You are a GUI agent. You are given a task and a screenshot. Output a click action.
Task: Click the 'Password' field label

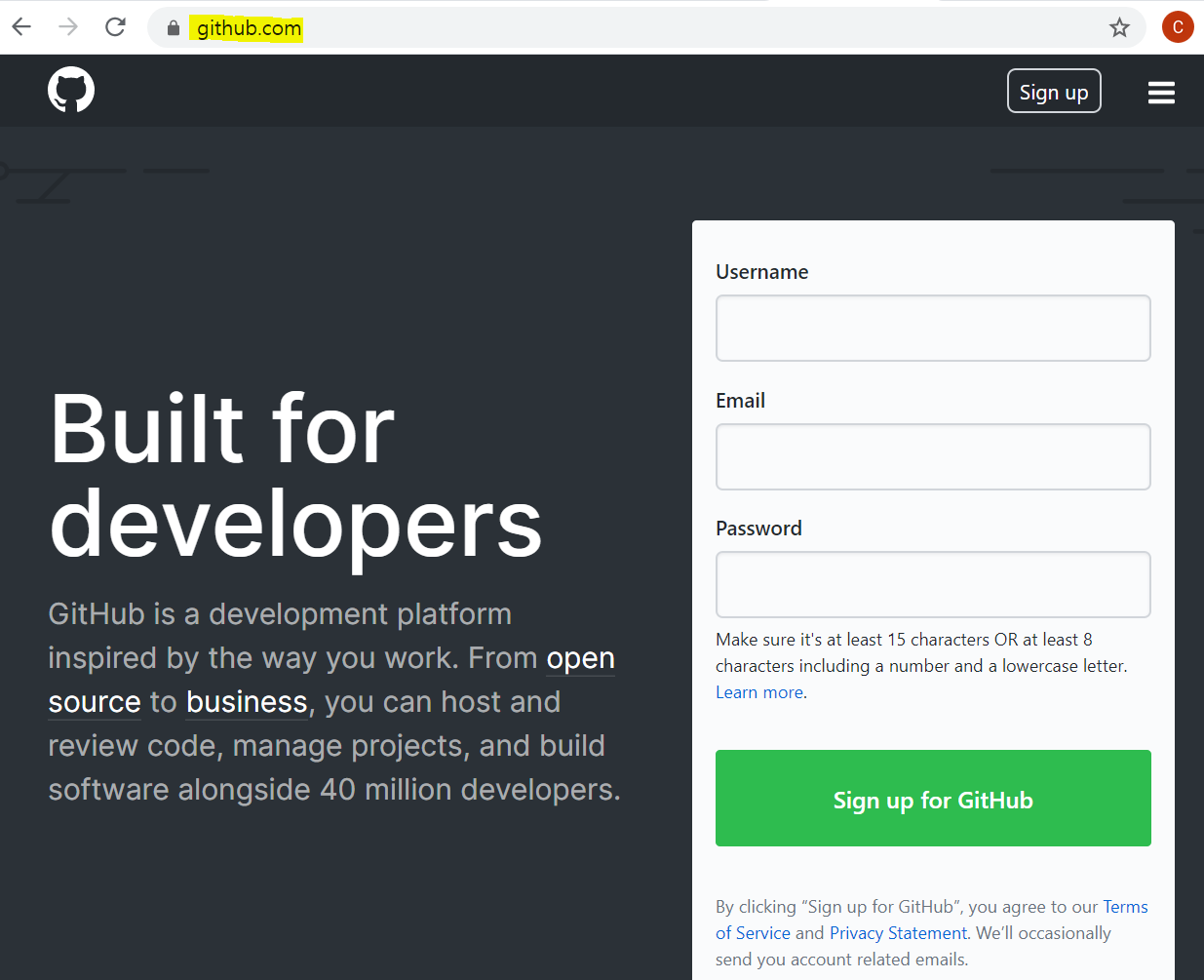click(758, 529)
